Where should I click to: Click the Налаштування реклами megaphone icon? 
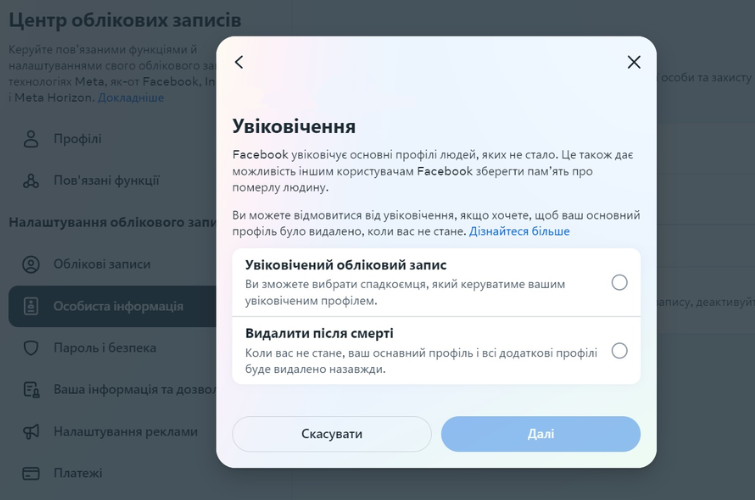(x=31, y=432)
